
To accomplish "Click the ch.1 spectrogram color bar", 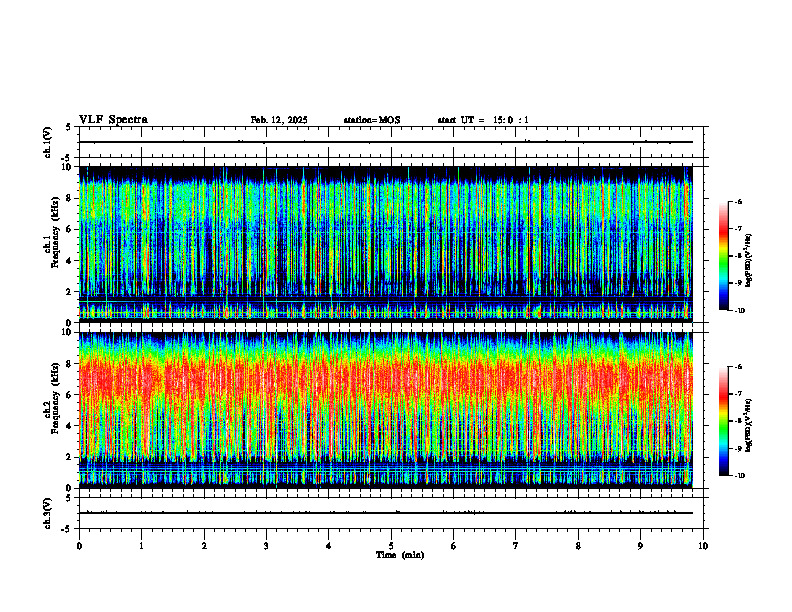I will (723, 256).
